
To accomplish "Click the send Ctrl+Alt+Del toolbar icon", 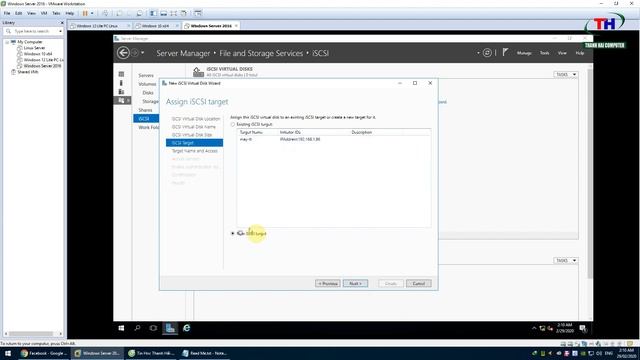I will [x=105, y=13].
